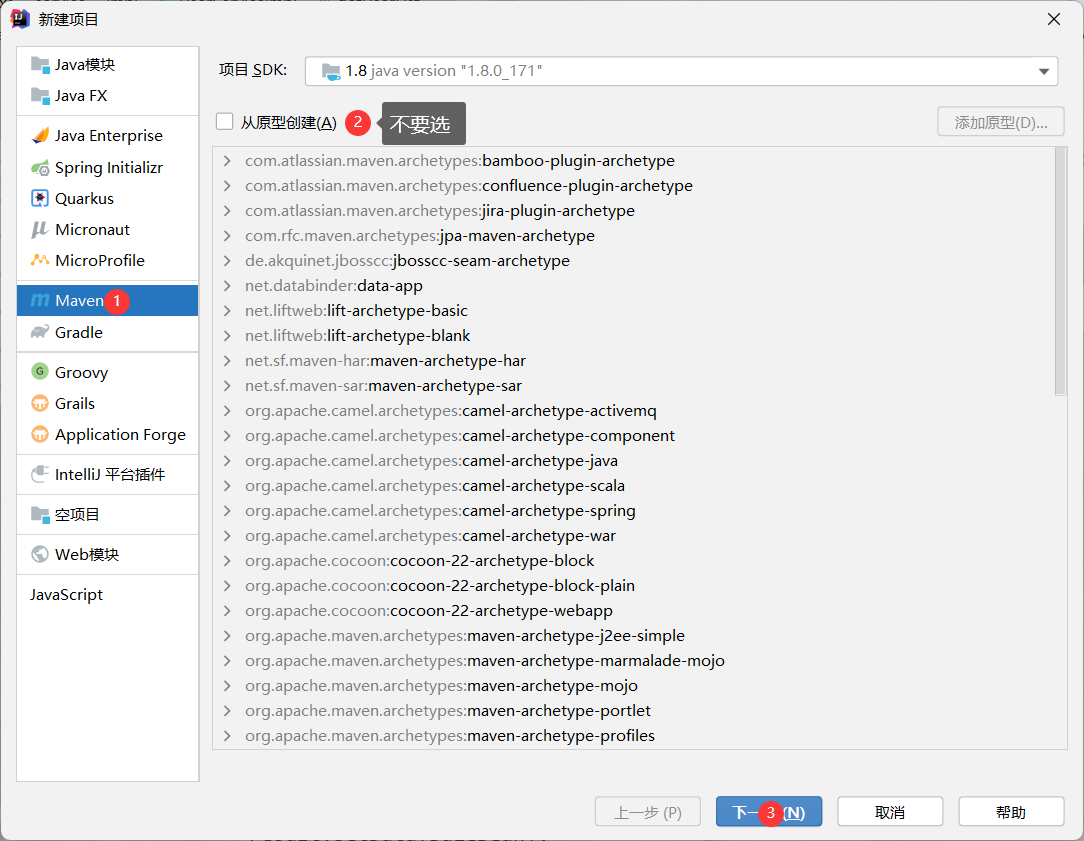Expand the jpa-maven-archetype node
The height and width of the screenshot is (841, 1084).
coord(227,236)
